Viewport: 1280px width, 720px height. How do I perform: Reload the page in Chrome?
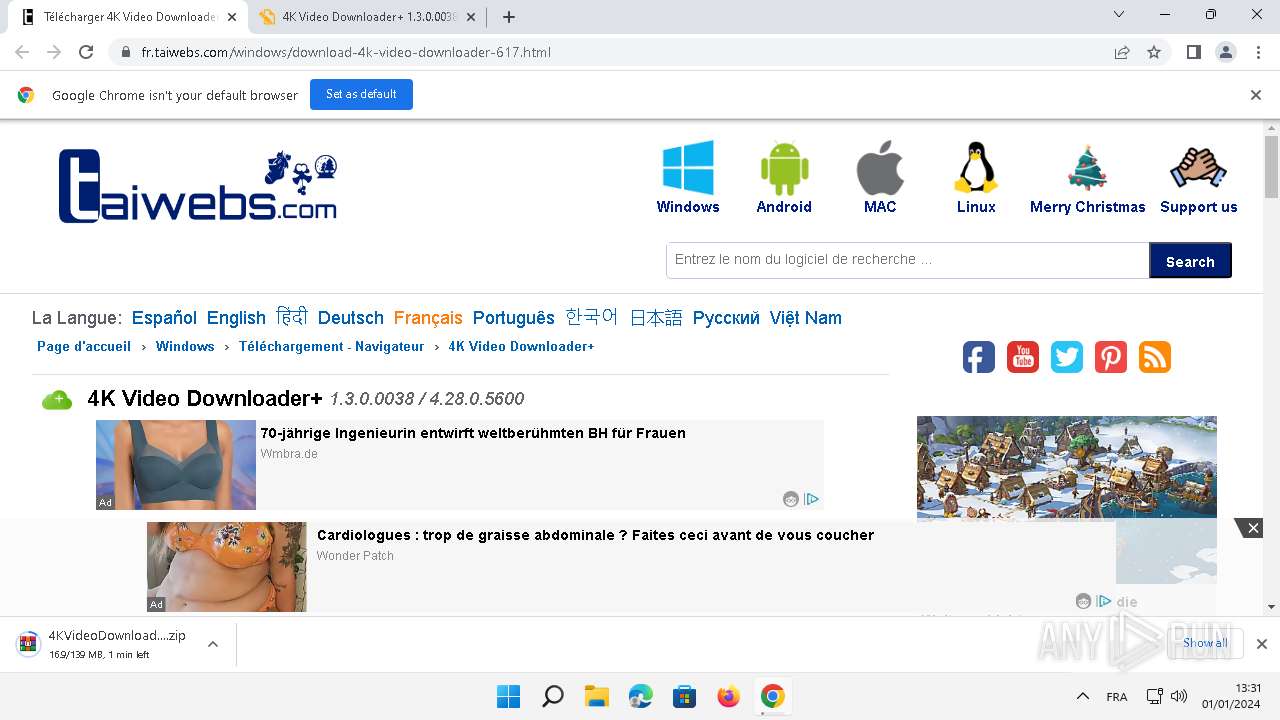(x=86, y=52)
